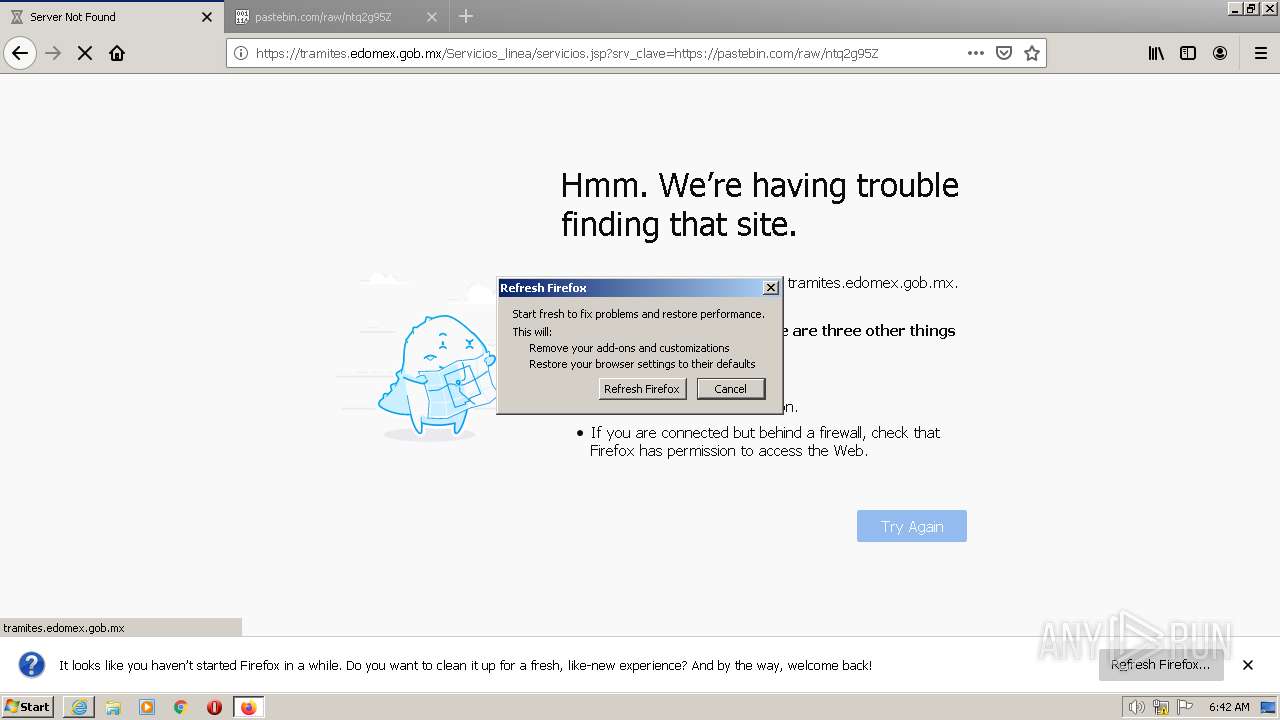Open File Explorer folder taskbar icon

coord(113,707)
